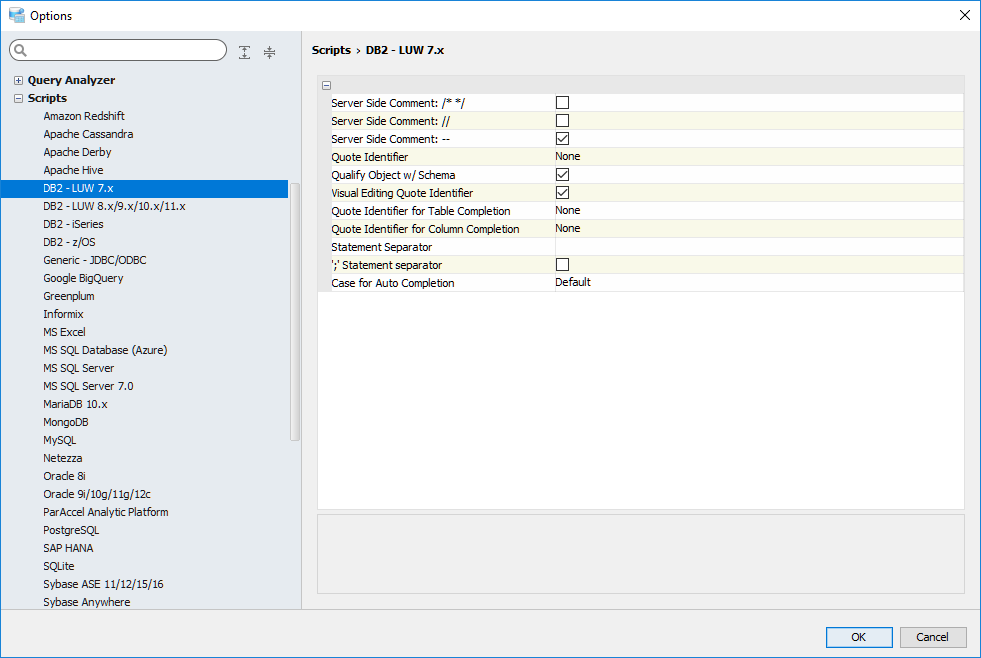Viewport: 981px width, 658px height.
Task: Expand the Query Analyzer tree node
Action: click(x=18, y=80)
